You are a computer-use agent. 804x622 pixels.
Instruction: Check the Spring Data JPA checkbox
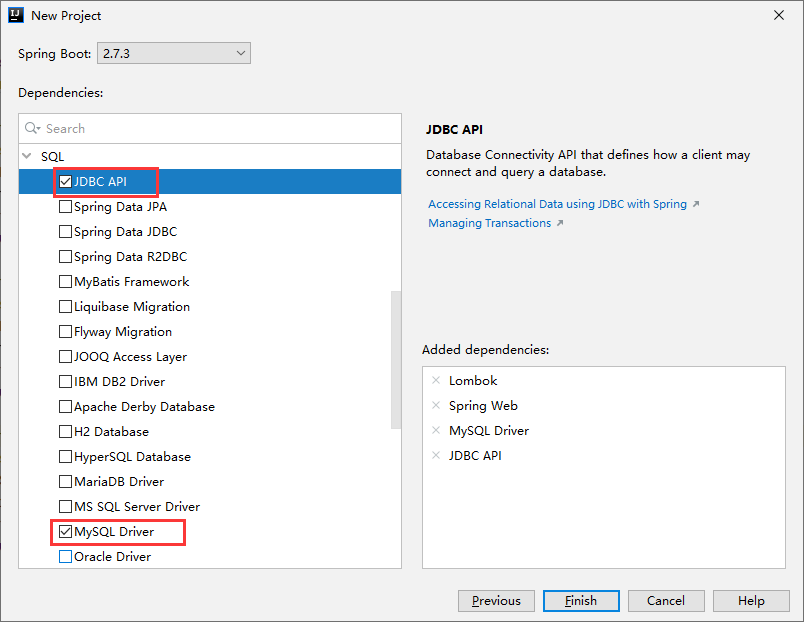pyautogui.click(x=65, y=207)
